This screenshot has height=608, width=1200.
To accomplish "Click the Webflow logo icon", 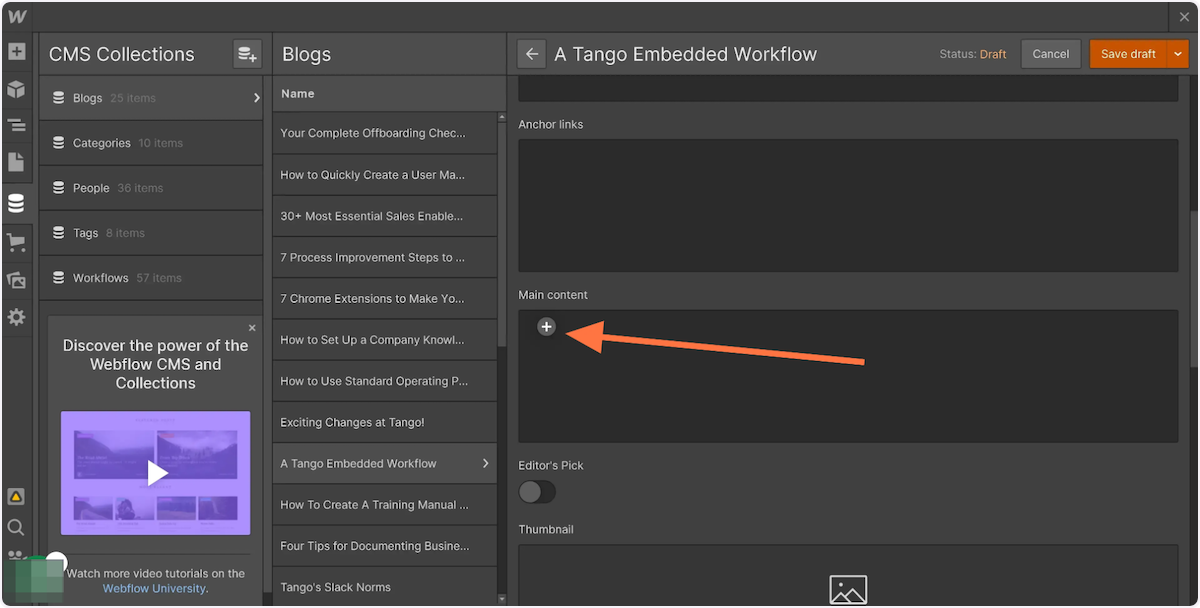I will (17, 17).
